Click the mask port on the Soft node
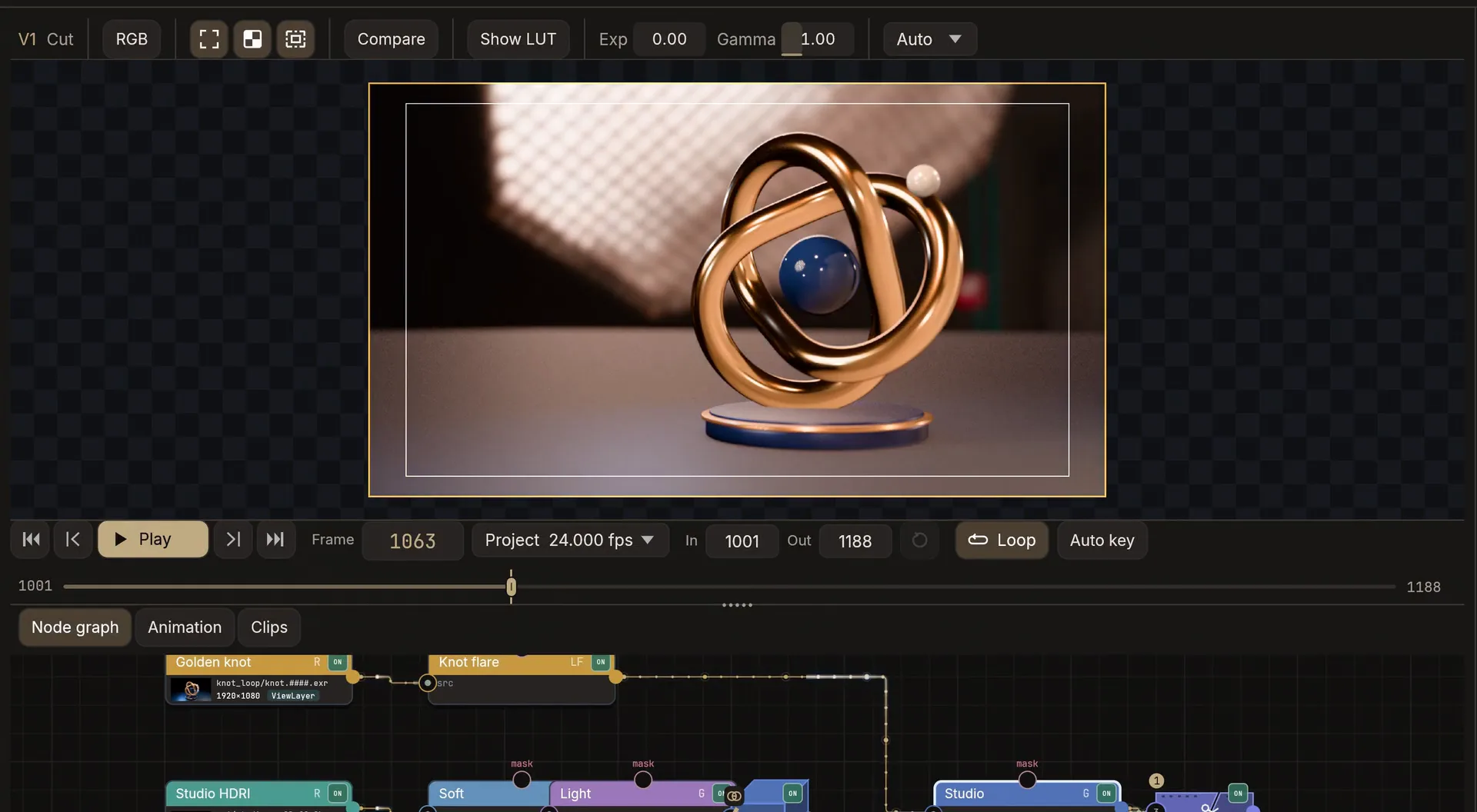Screen dimensions: 1477x812 click(522, 780)
